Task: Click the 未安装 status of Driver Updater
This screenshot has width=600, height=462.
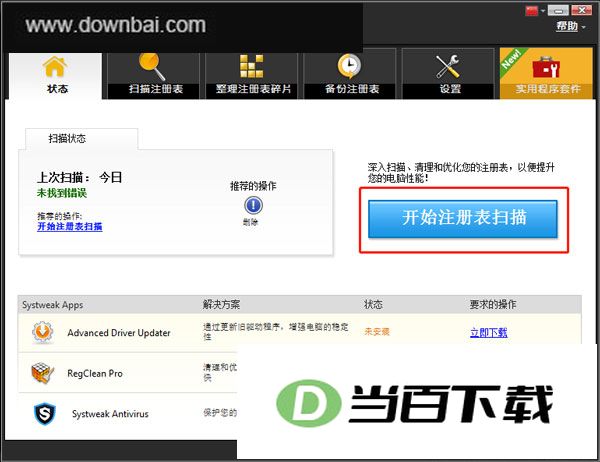Action: coord(377,331)
